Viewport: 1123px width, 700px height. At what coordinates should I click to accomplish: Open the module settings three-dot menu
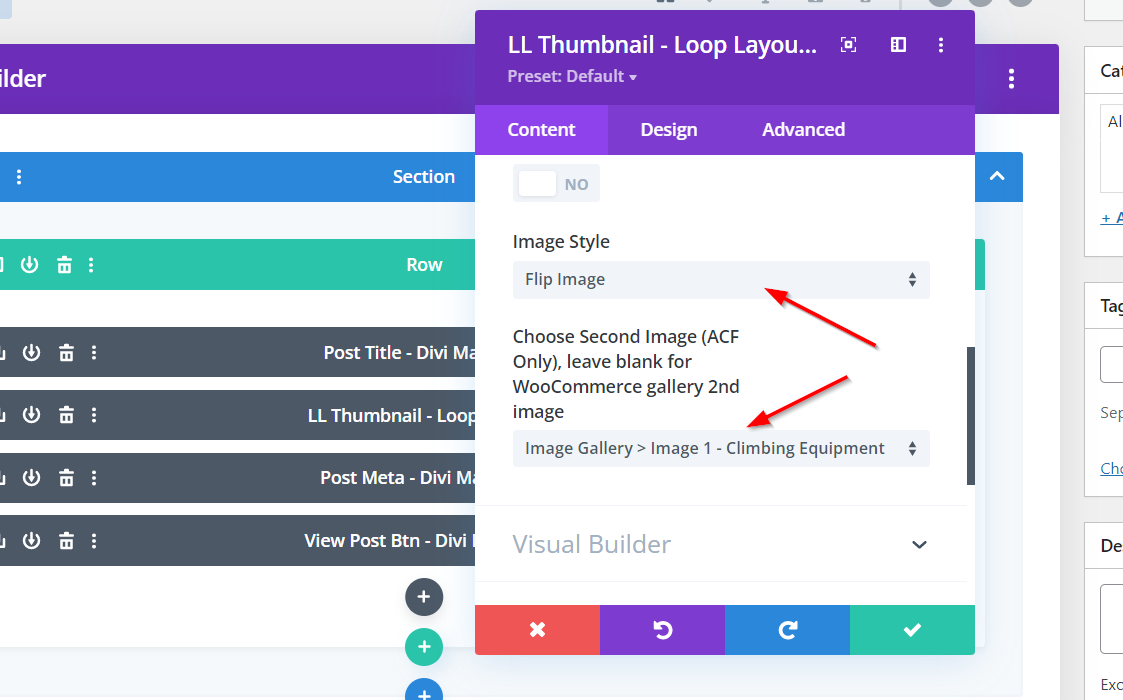click(x=941, y=45)
